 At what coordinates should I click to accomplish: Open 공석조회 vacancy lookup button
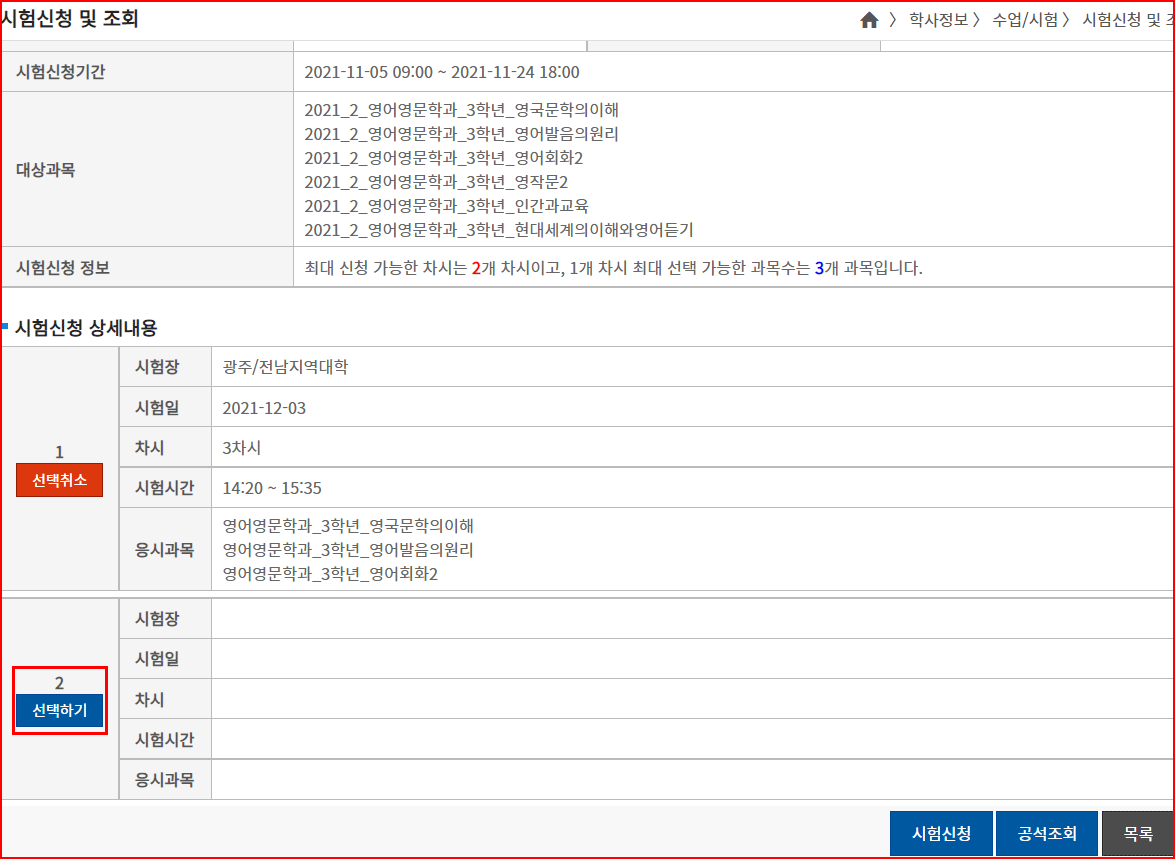(1047, 834)
